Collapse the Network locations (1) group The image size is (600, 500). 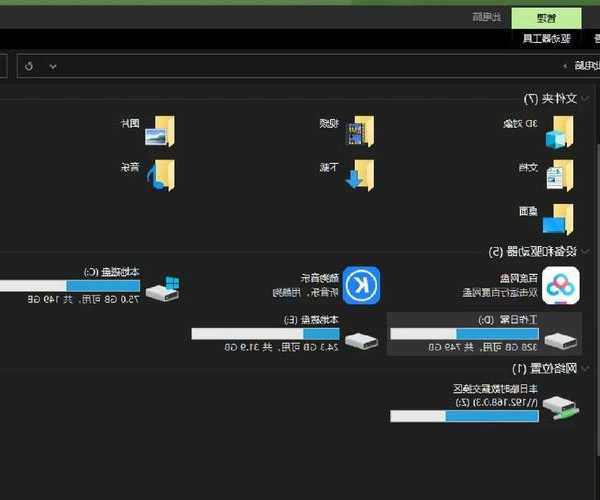(587, 369)
